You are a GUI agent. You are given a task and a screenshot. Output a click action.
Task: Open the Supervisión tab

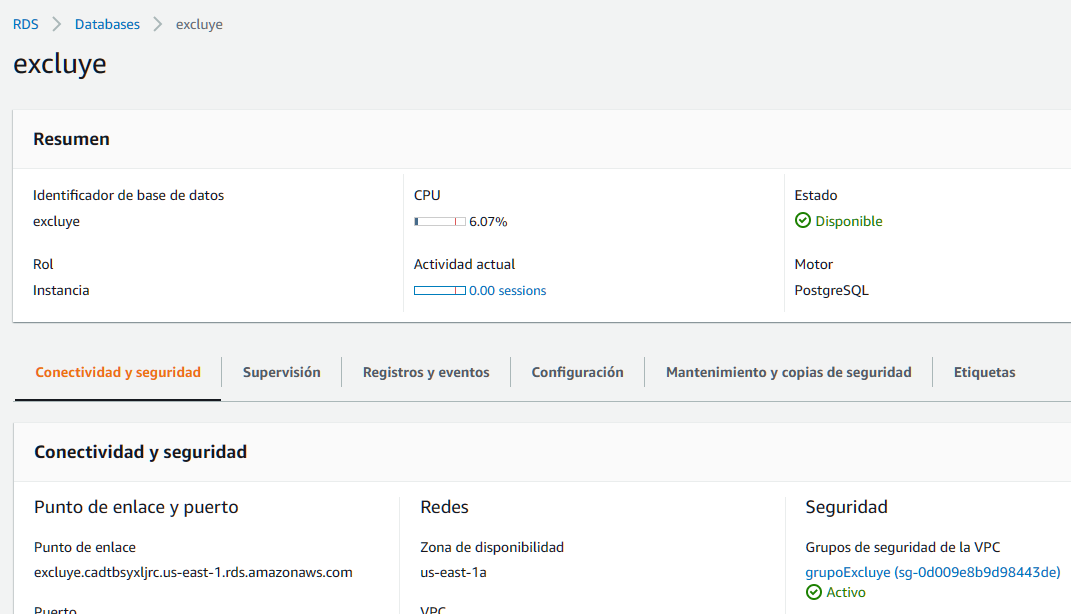click(x=281, y=371)
